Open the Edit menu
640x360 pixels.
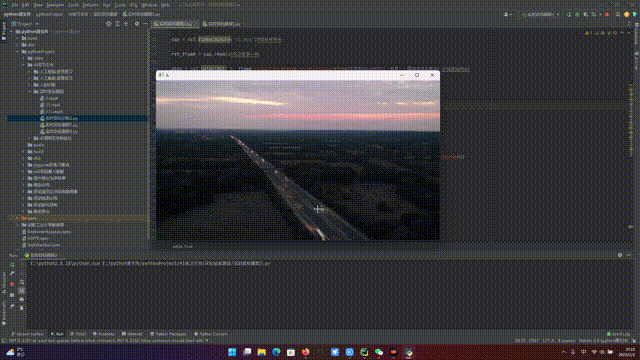coord(25,5)
